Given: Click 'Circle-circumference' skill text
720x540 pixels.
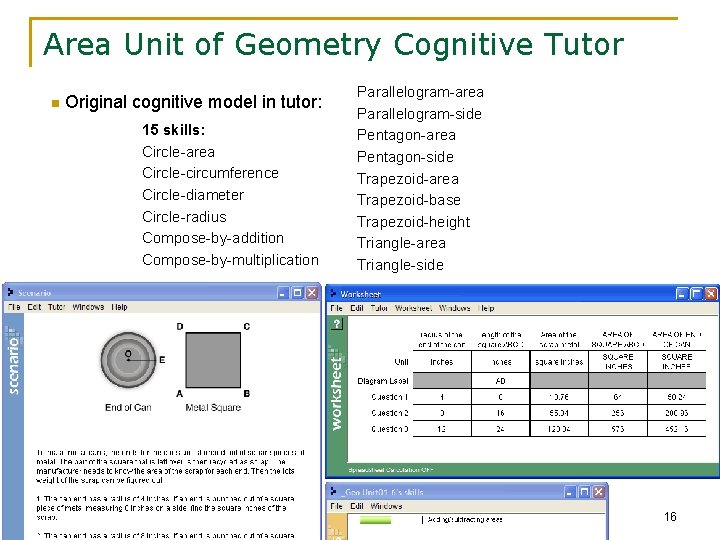Looking at the screenshot, I should point(210,173).
